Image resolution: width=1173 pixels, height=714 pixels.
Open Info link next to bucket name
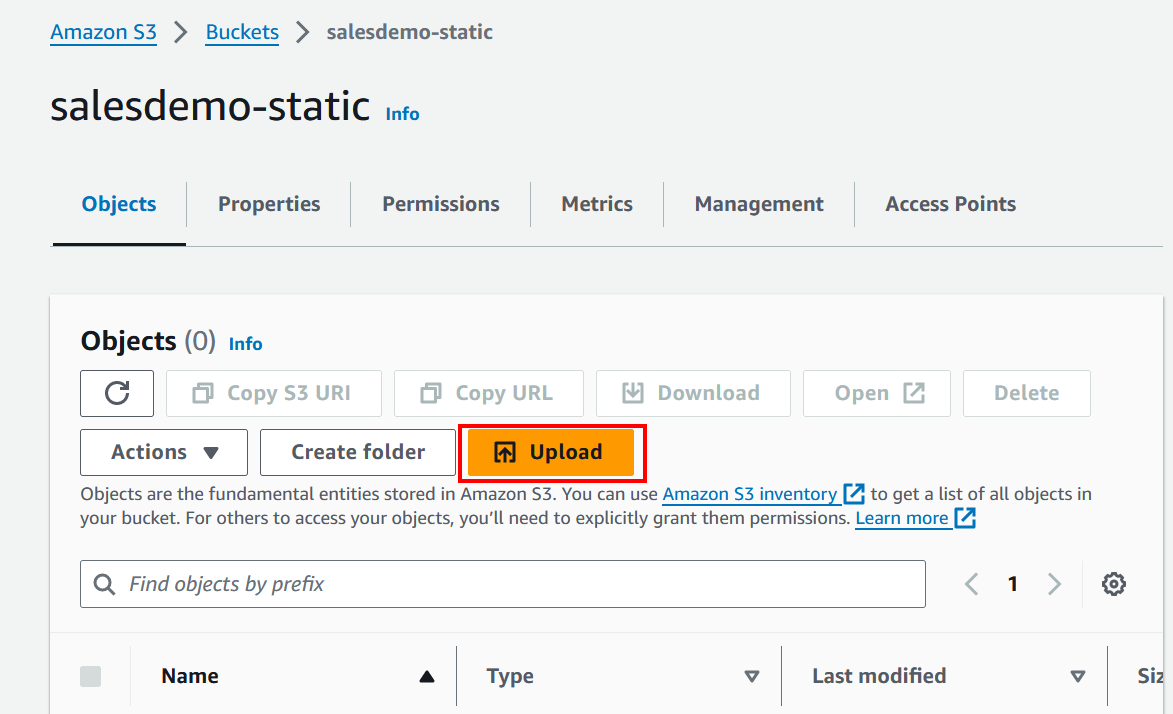[x=402, y=114]
